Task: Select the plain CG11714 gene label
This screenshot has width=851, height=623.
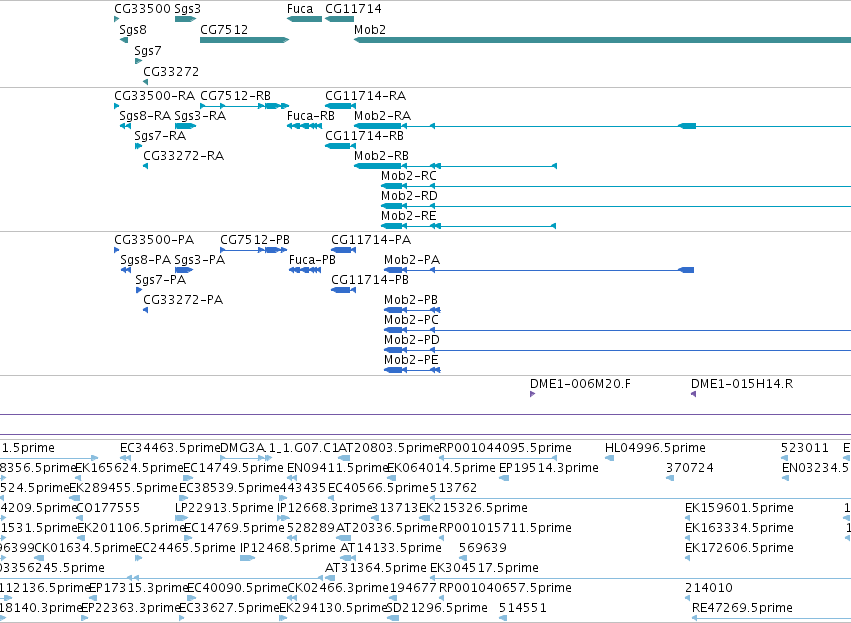Action: (353, 9)
